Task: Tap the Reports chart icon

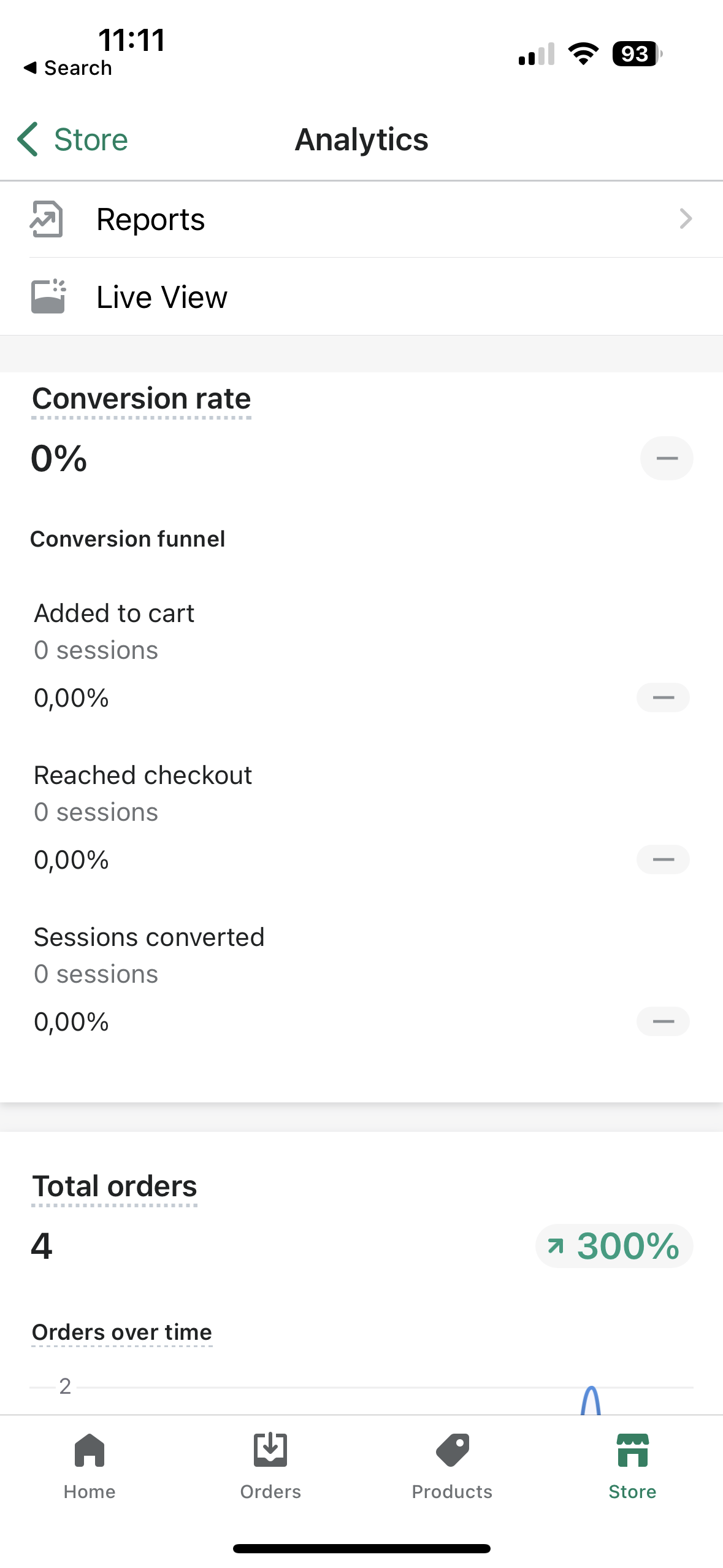Action: [47, 219]
